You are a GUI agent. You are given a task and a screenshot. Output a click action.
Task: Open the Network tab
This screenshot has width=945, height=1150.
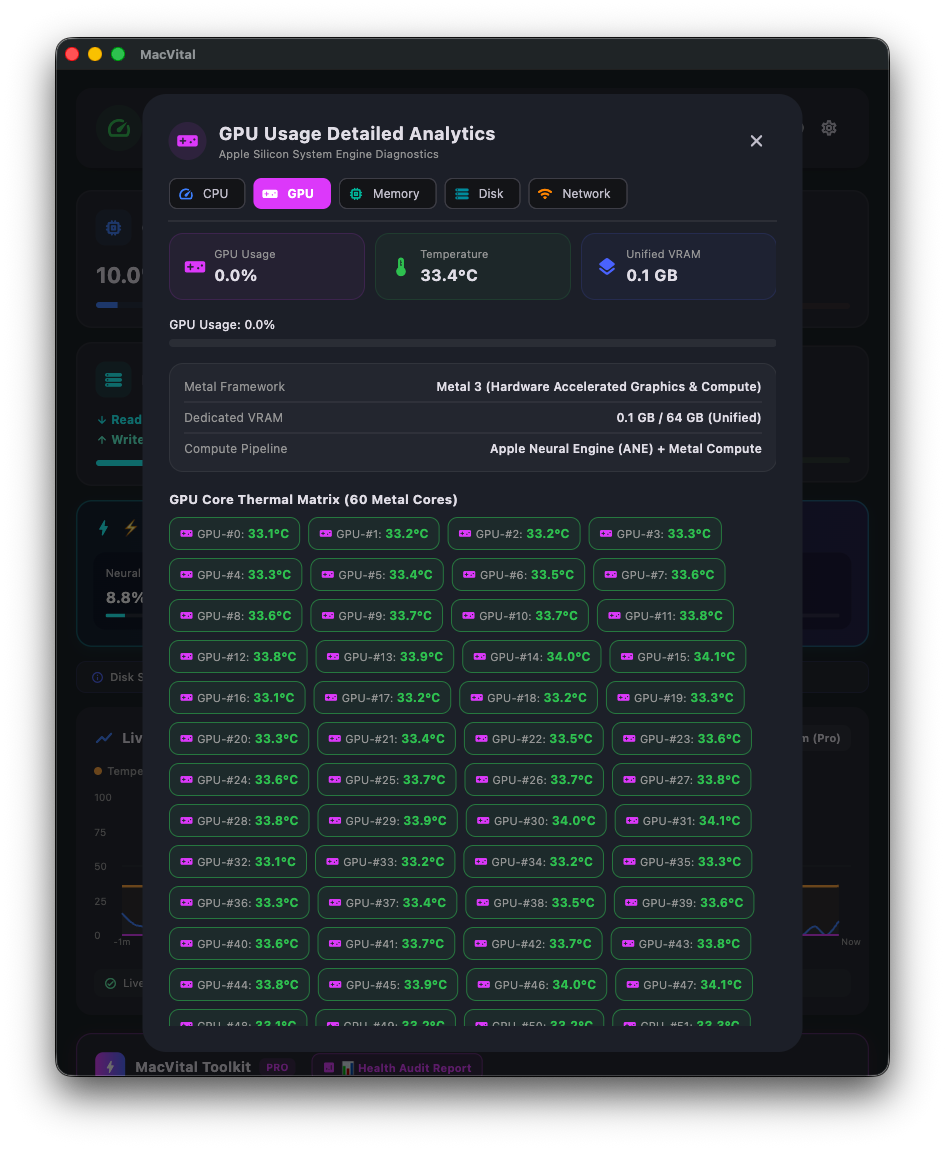pos(577,194)
